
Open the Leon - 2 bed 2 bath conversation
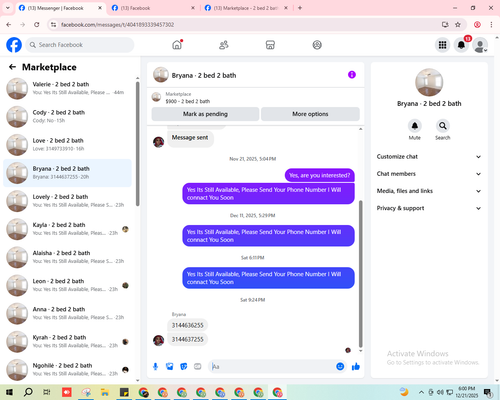pyautogui.click(x=67, y=285)
